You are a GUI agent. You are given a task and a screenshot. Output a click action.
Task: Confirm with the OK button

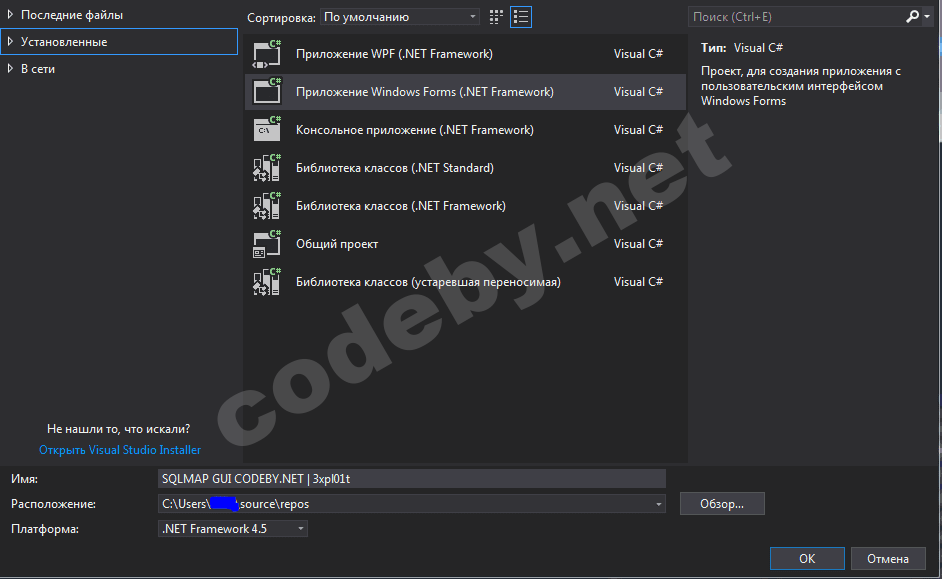pos(807,559)
